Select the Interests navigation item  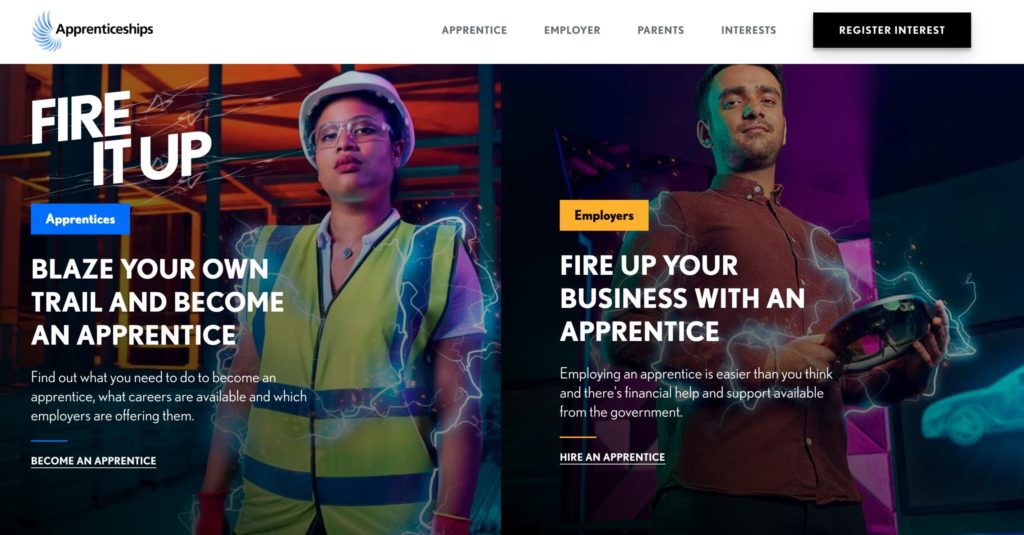point(748,30)
